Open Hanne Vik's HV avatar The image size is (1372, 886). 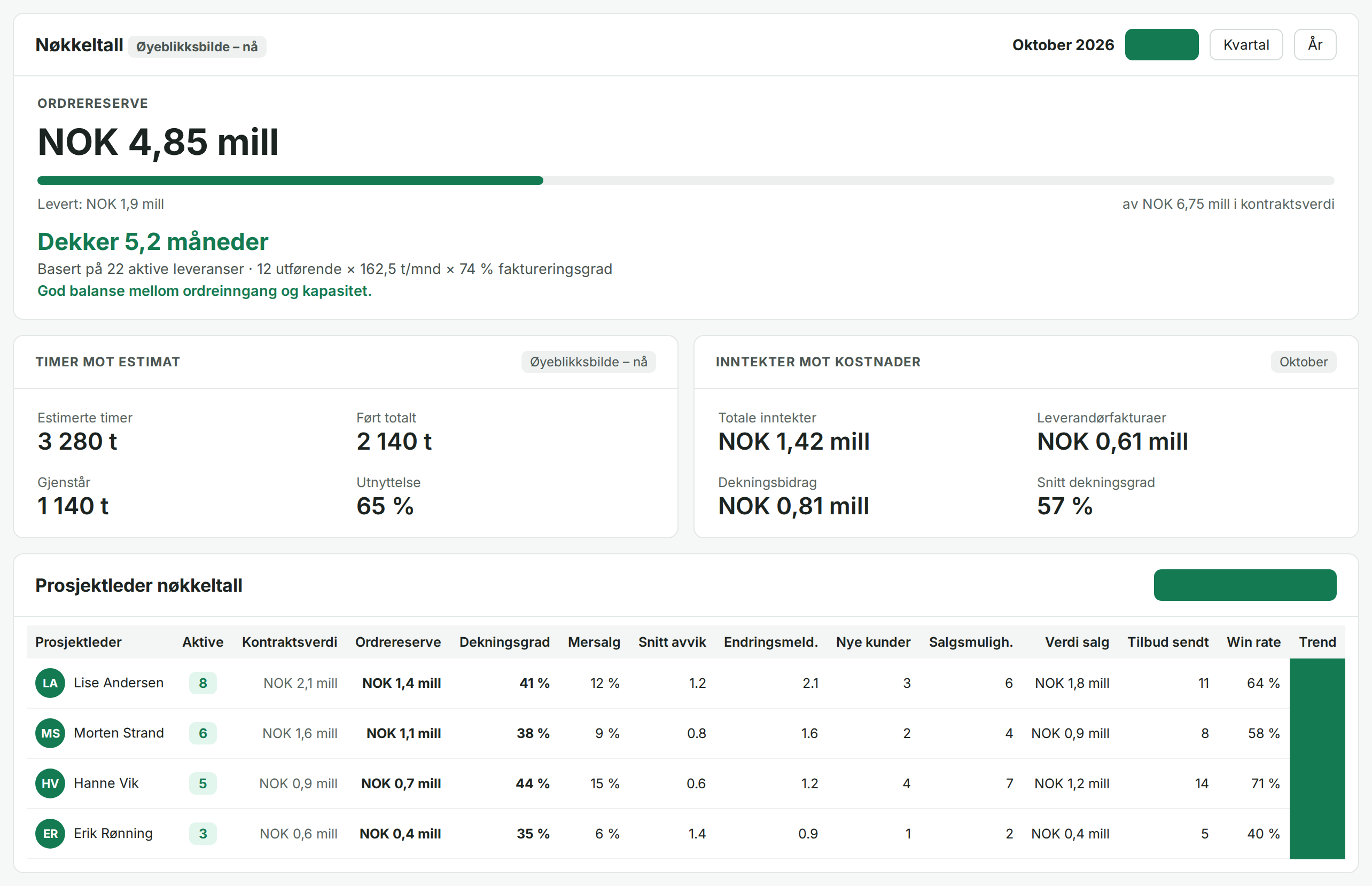pos(50,783)
